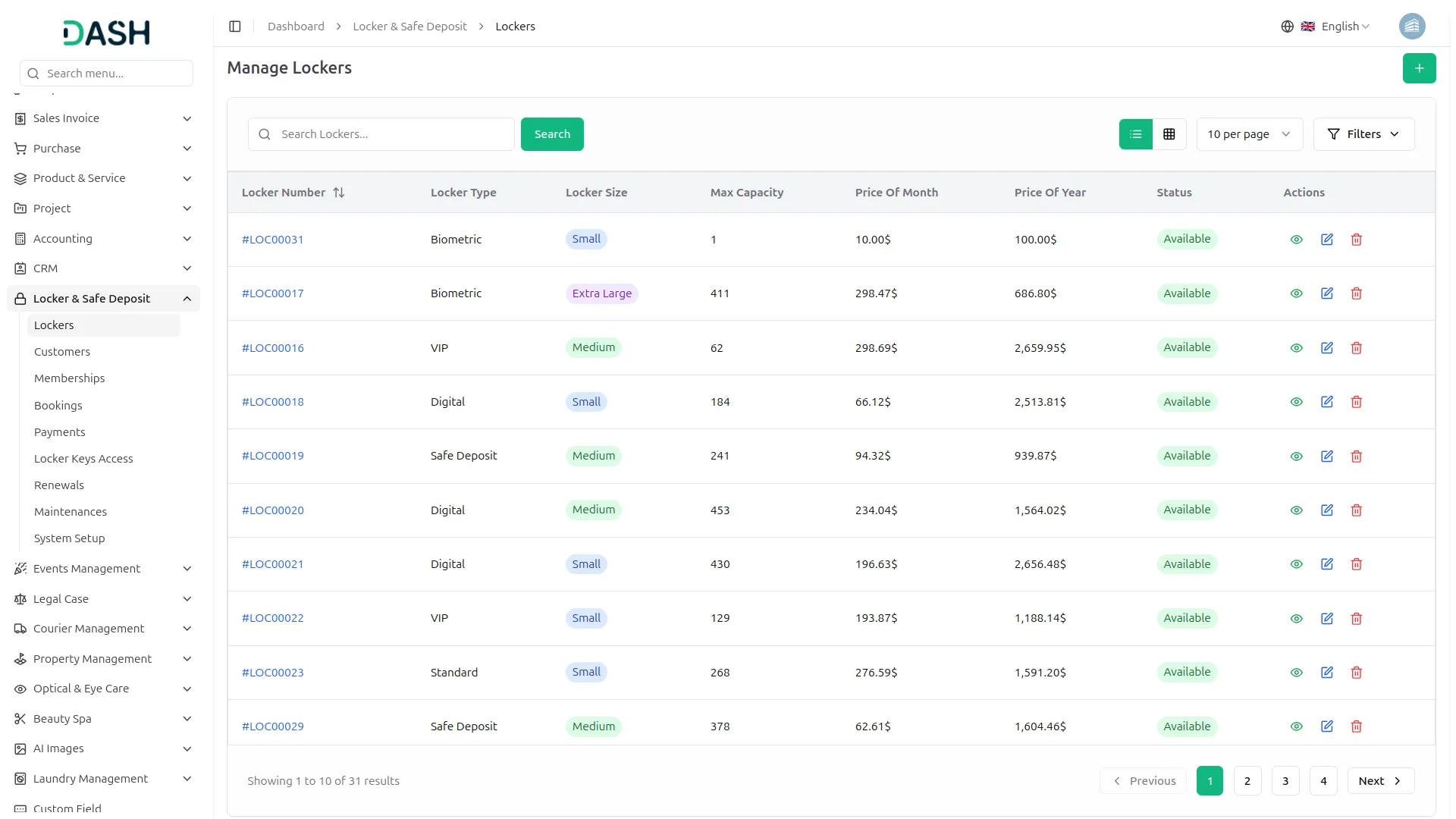Navigate to Dashboard via breadcrumb
This screenshot has width=1456, height=819.
295,26
